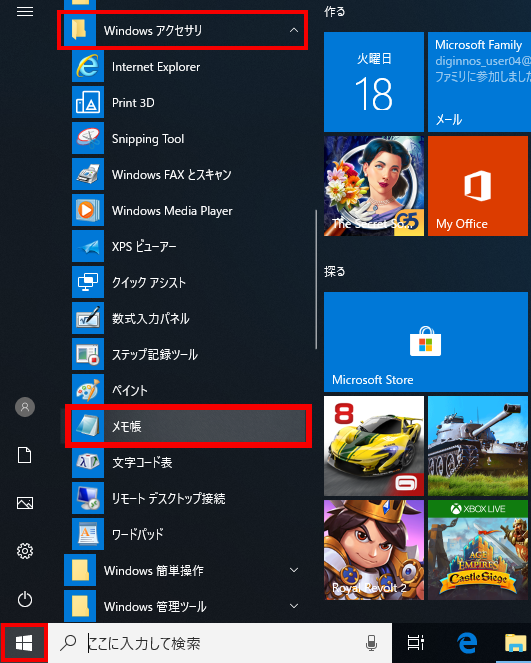
Task: Open Documents icon in left sidebar
Action: (x=25, y=455)
